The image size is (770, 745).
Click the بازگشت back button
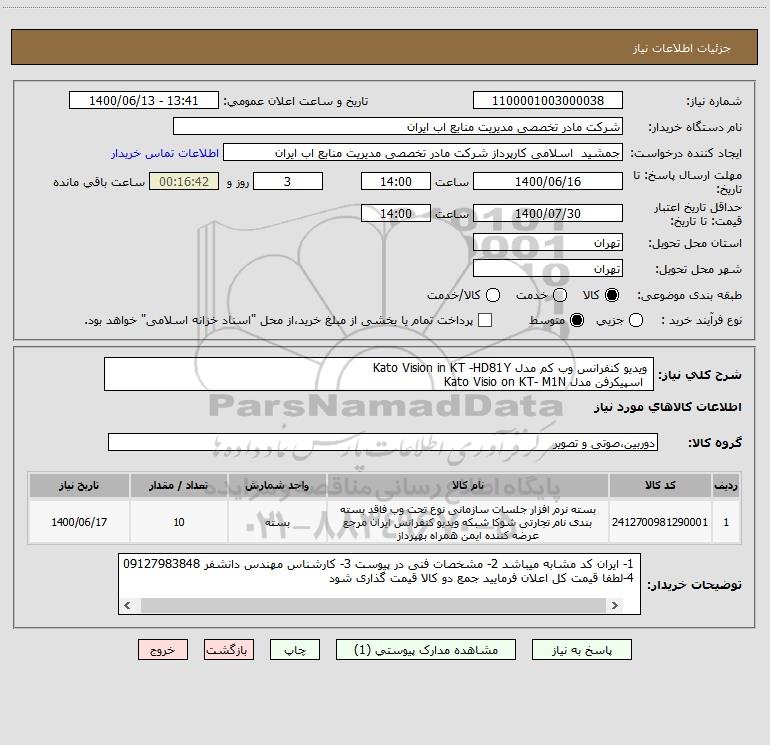[x=229, y=650]
